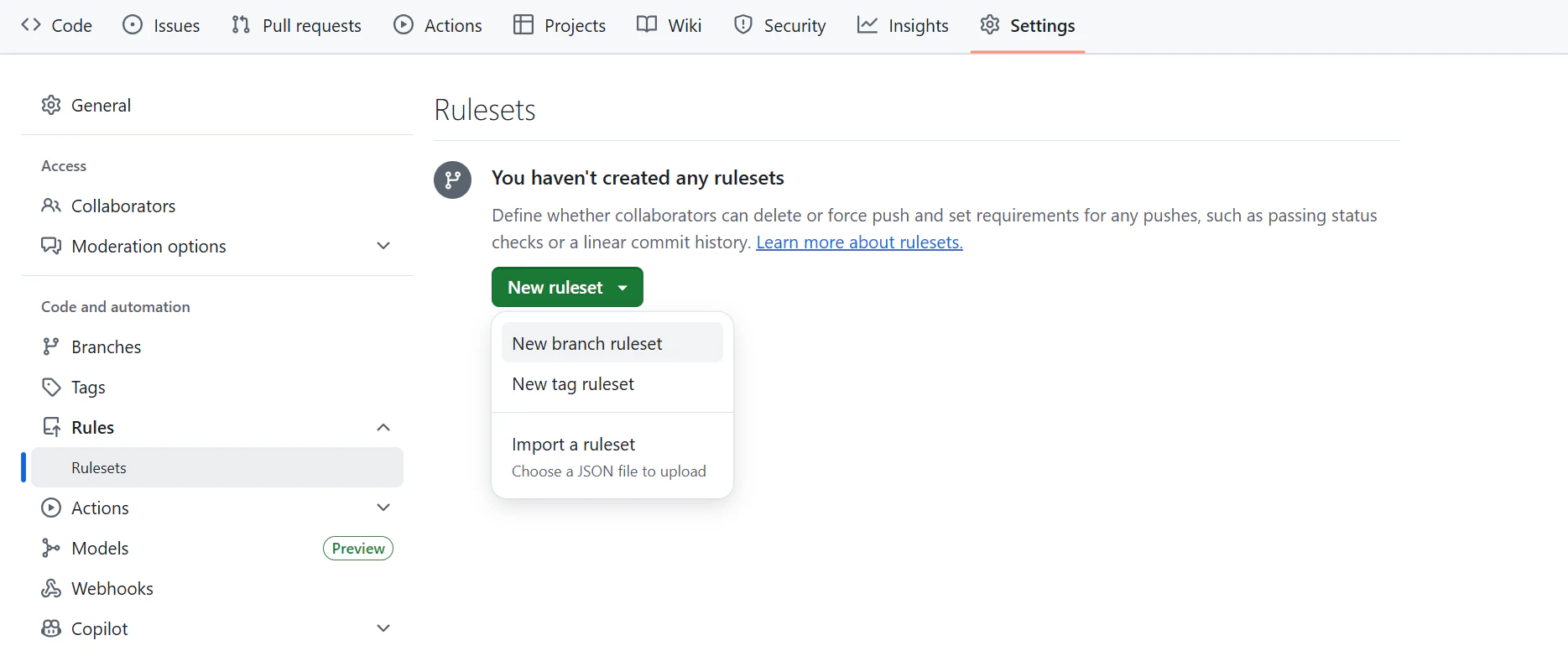
Task: Collapse the Rules section chevron
Action: pyautogui.click(x=383, y=427)
